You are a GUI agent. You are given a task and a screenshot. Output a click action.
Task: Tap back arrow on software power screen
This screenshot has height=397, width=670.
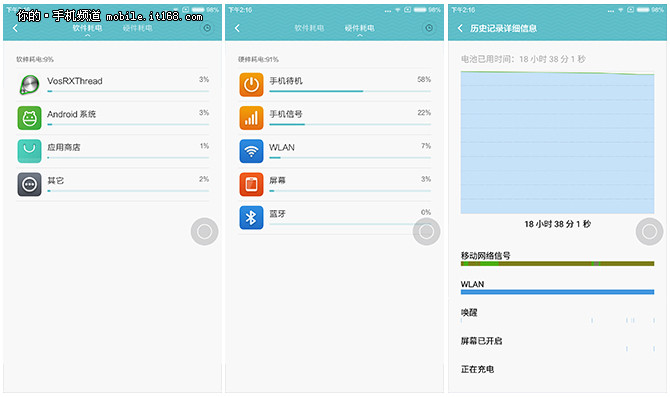click(x=15, y=28)
